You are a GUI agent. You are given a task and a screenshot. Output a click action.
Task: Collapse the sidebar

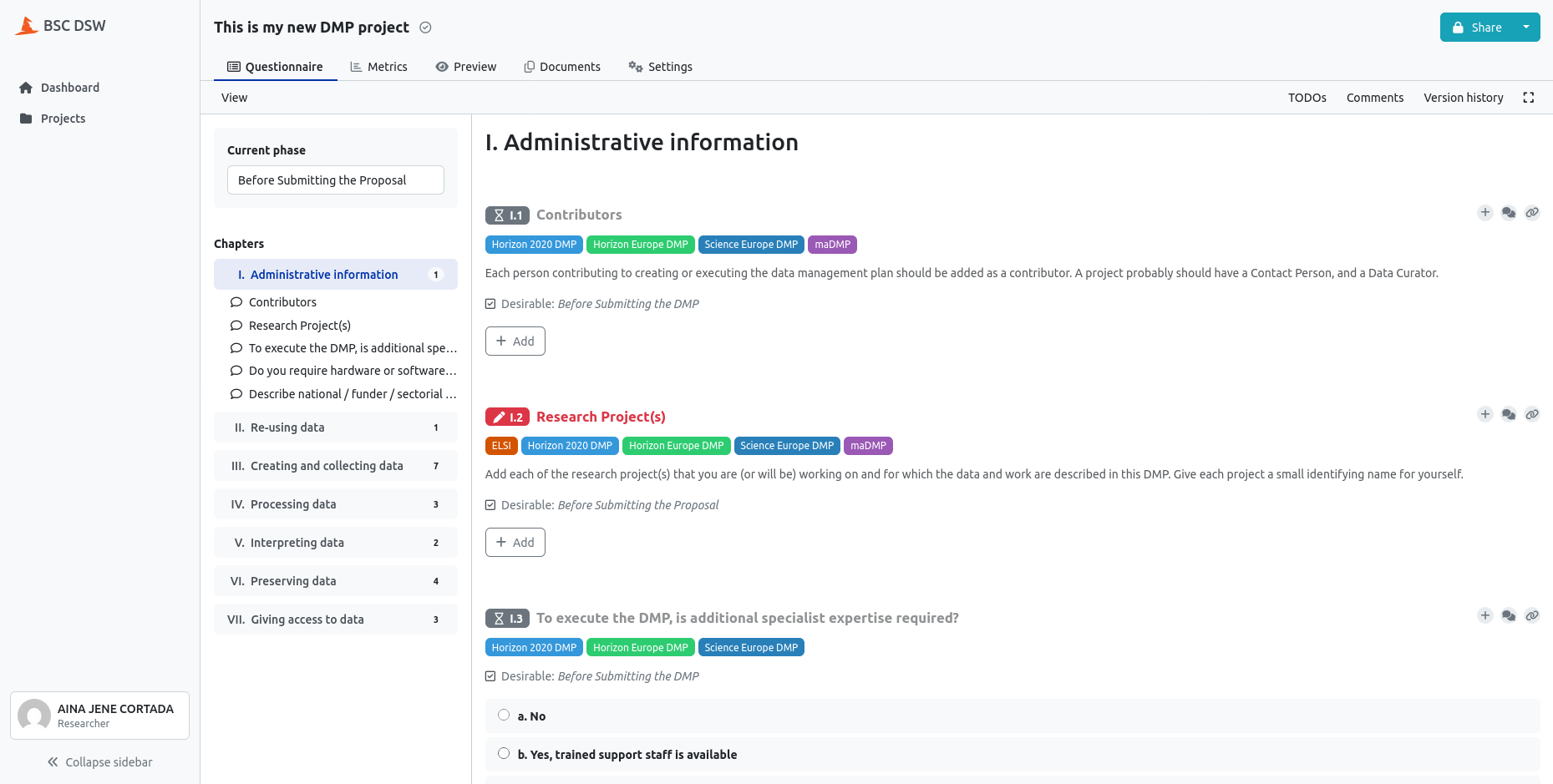[99, 762]
